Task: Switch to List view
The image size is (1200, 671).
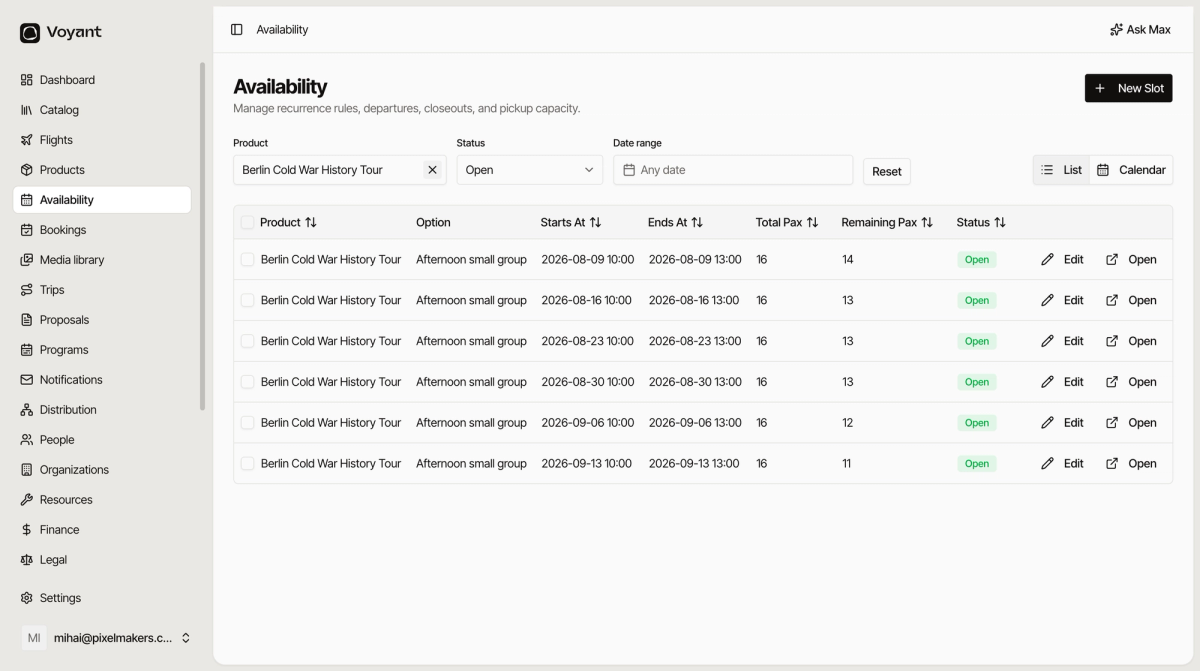Action: coord(1062,170)
